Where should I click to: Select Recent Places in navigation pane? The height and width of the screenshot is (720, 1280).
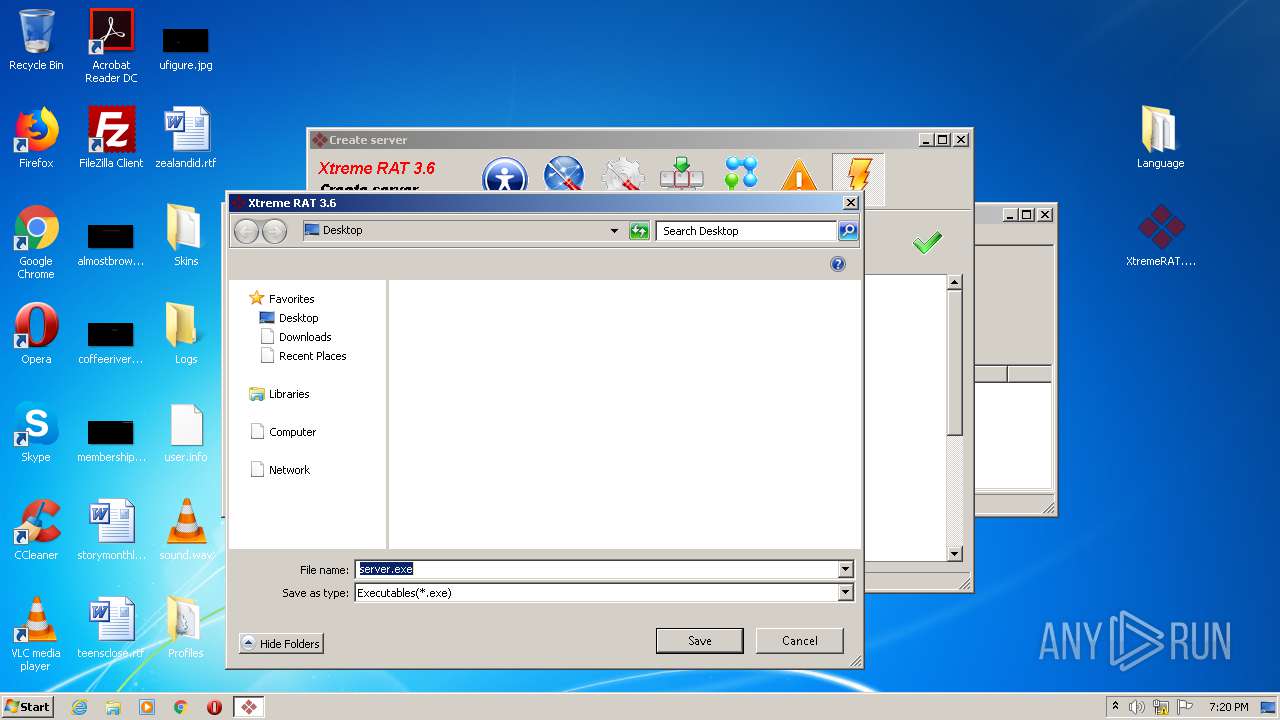(303, 356)
